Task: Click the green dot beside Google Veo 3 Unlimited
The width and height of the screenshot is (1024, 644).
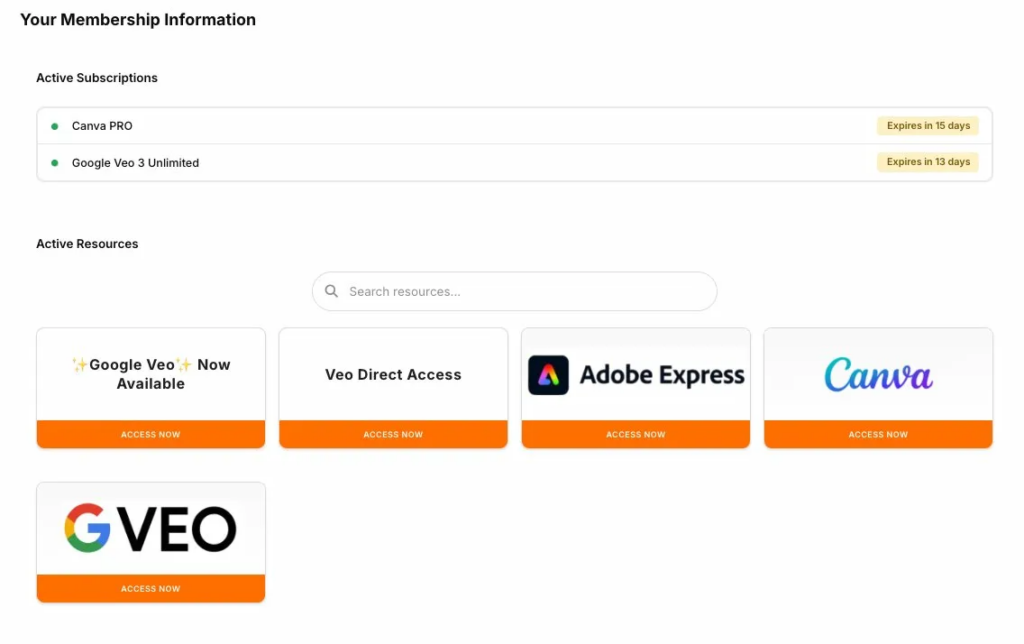Action: [55, 163]
